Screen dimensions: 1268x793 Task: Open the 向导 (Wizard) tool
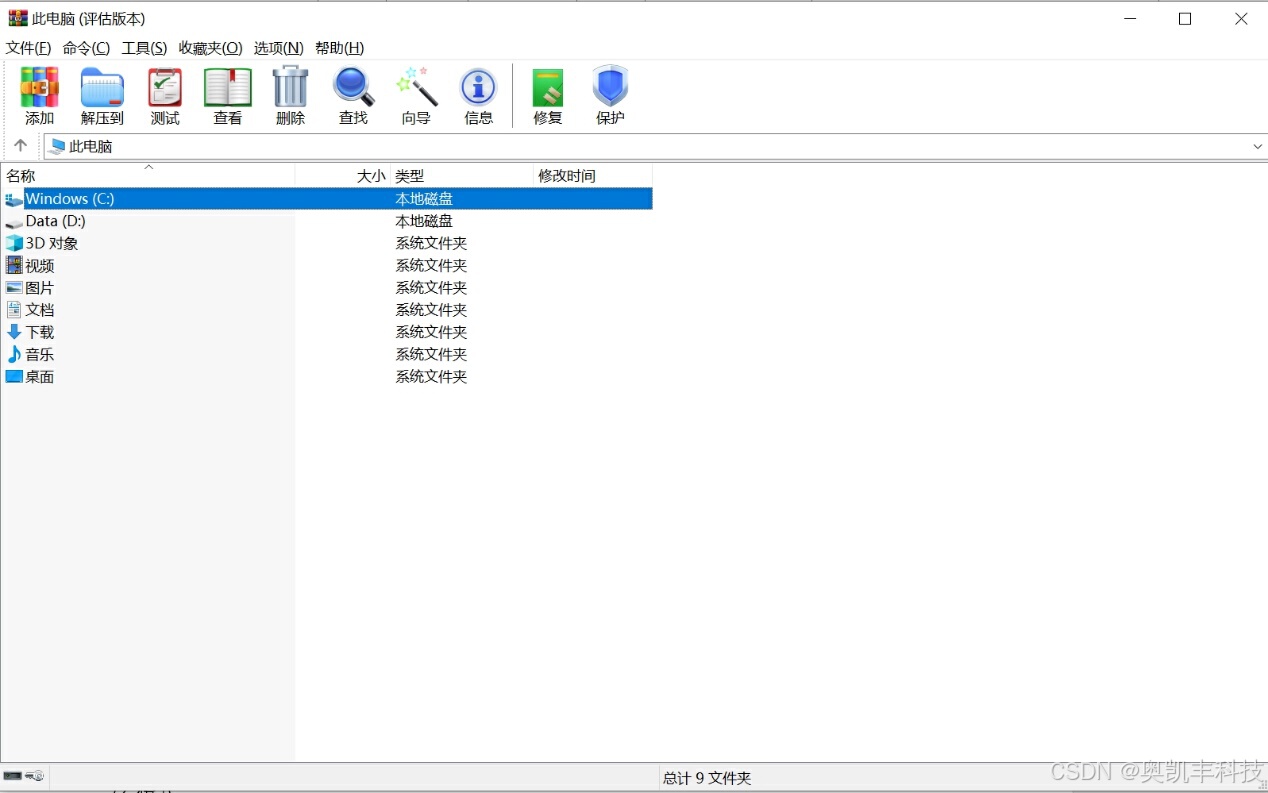tap(415, 95)
